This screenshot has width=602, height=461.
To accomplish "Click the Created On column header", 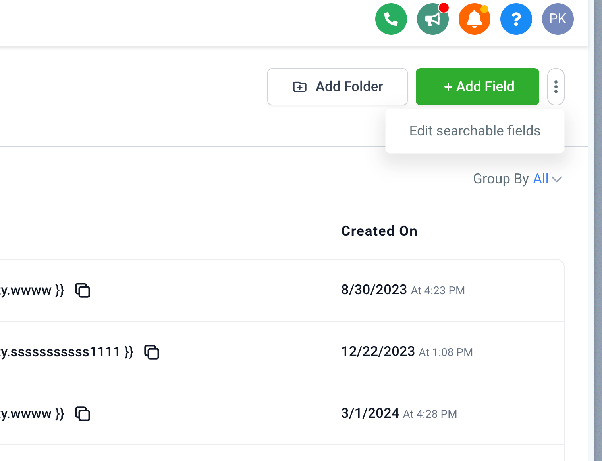I will pyautogui.click(x=379, y=231).
